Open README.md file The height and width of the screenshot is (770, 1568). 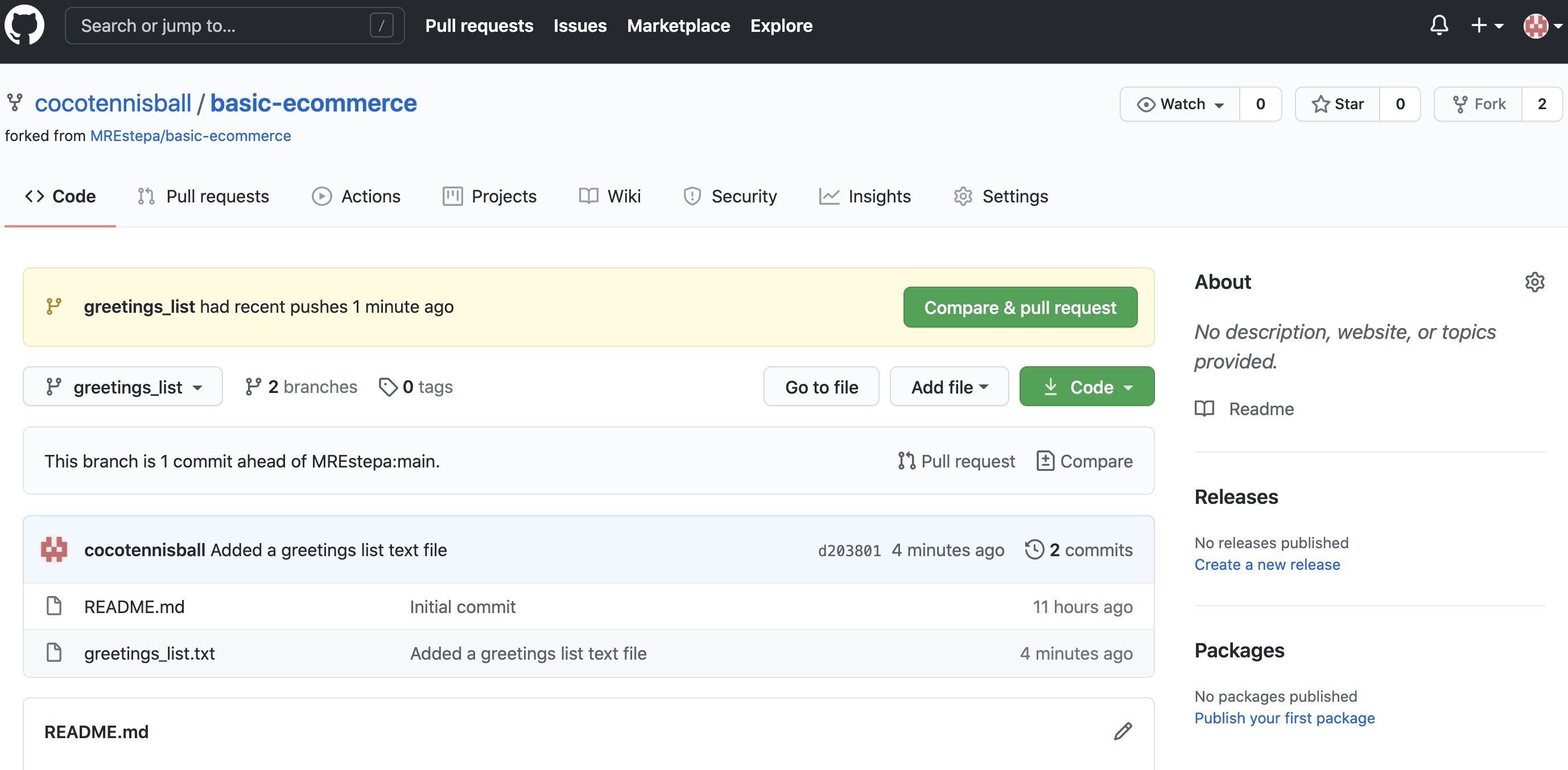[134, 606]
